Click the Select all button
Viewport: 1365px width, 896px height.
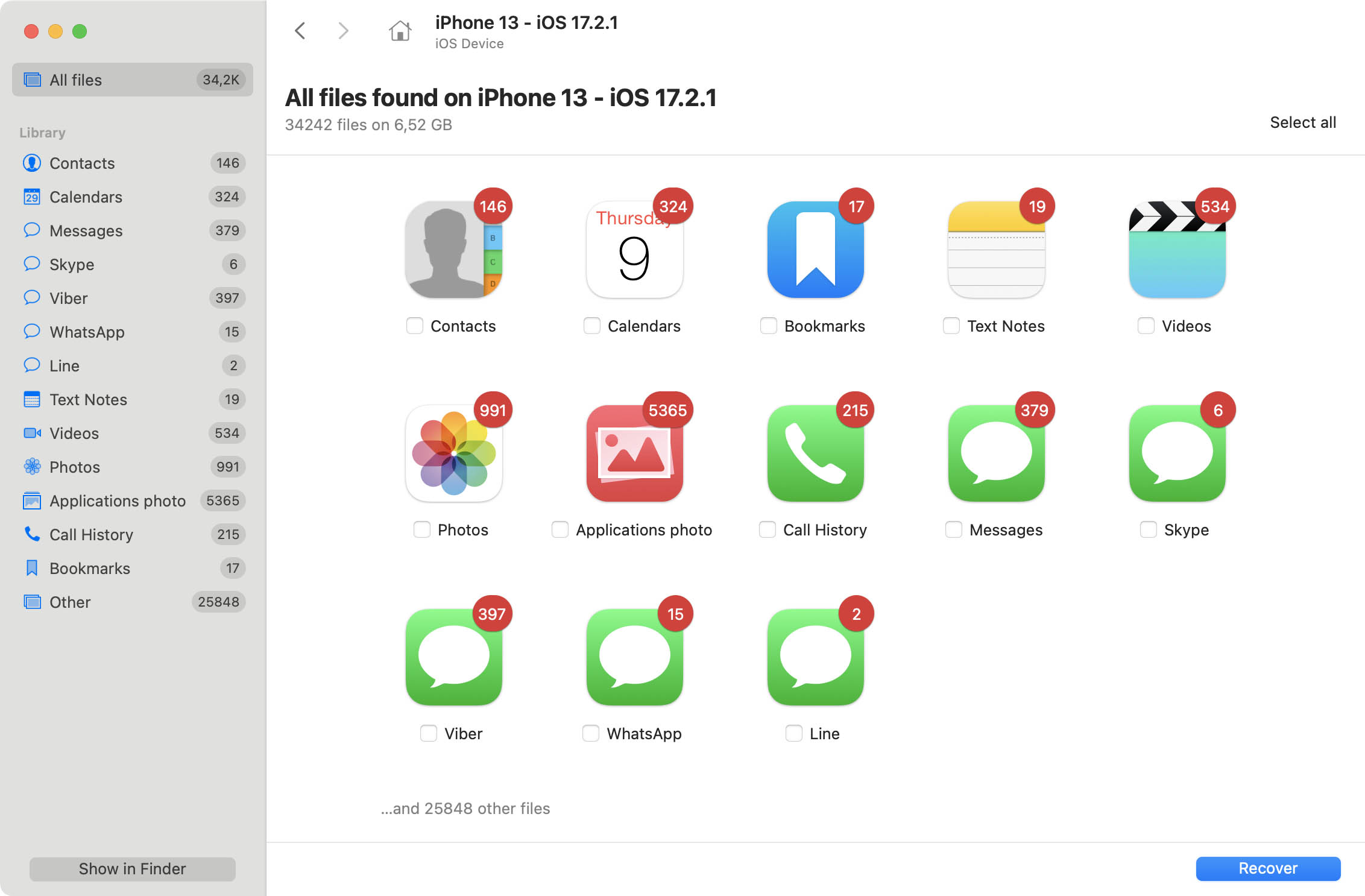point(1302,122)
